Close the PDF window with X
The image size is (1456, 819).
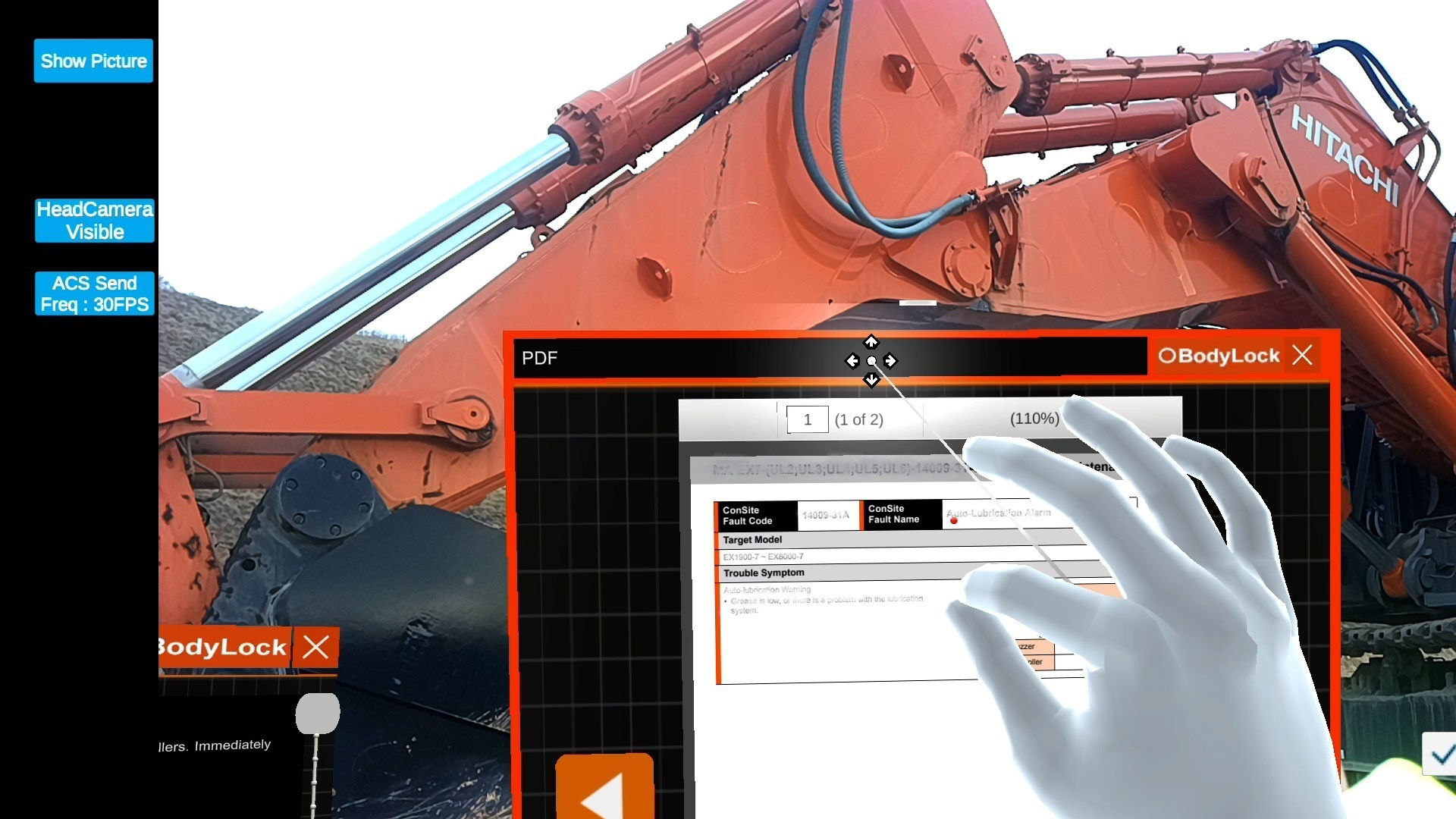click(x=1303, y=355)
